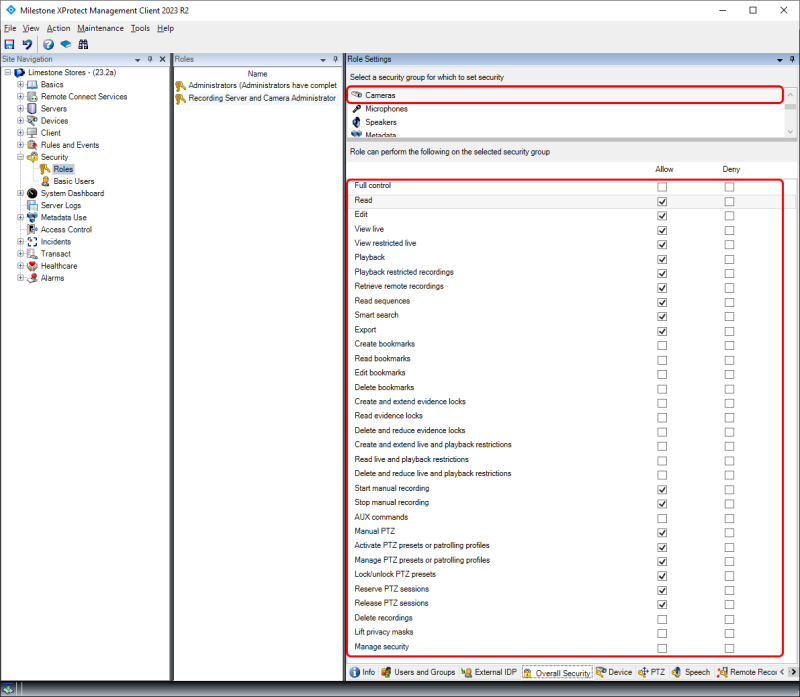This screenshot has width=800, height=697.
Task: Collapse the Security tree node
Action: point(20,157)
